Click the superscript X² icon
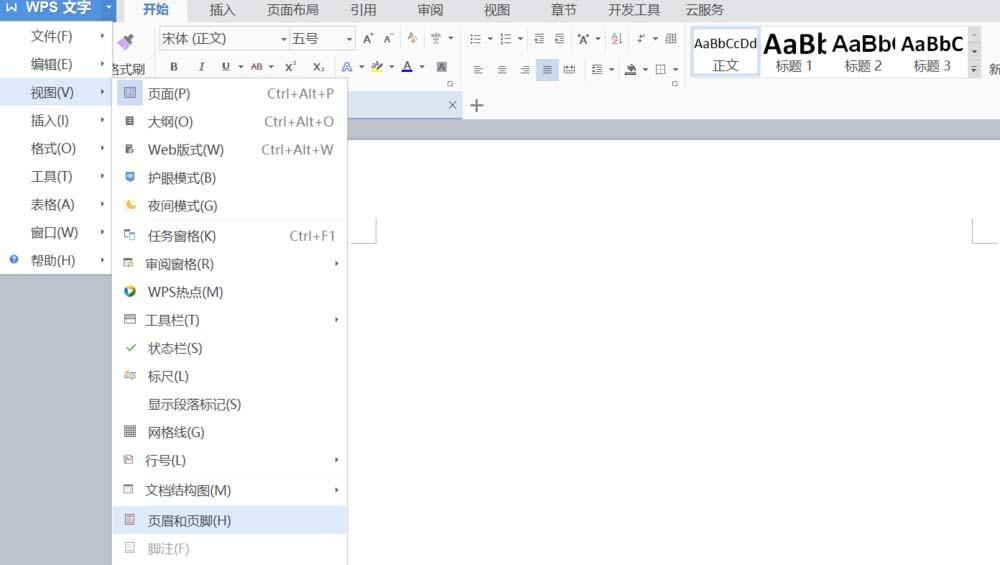Screen dimensions: 1000x565 pyautogui.click(x=290, y=67)
